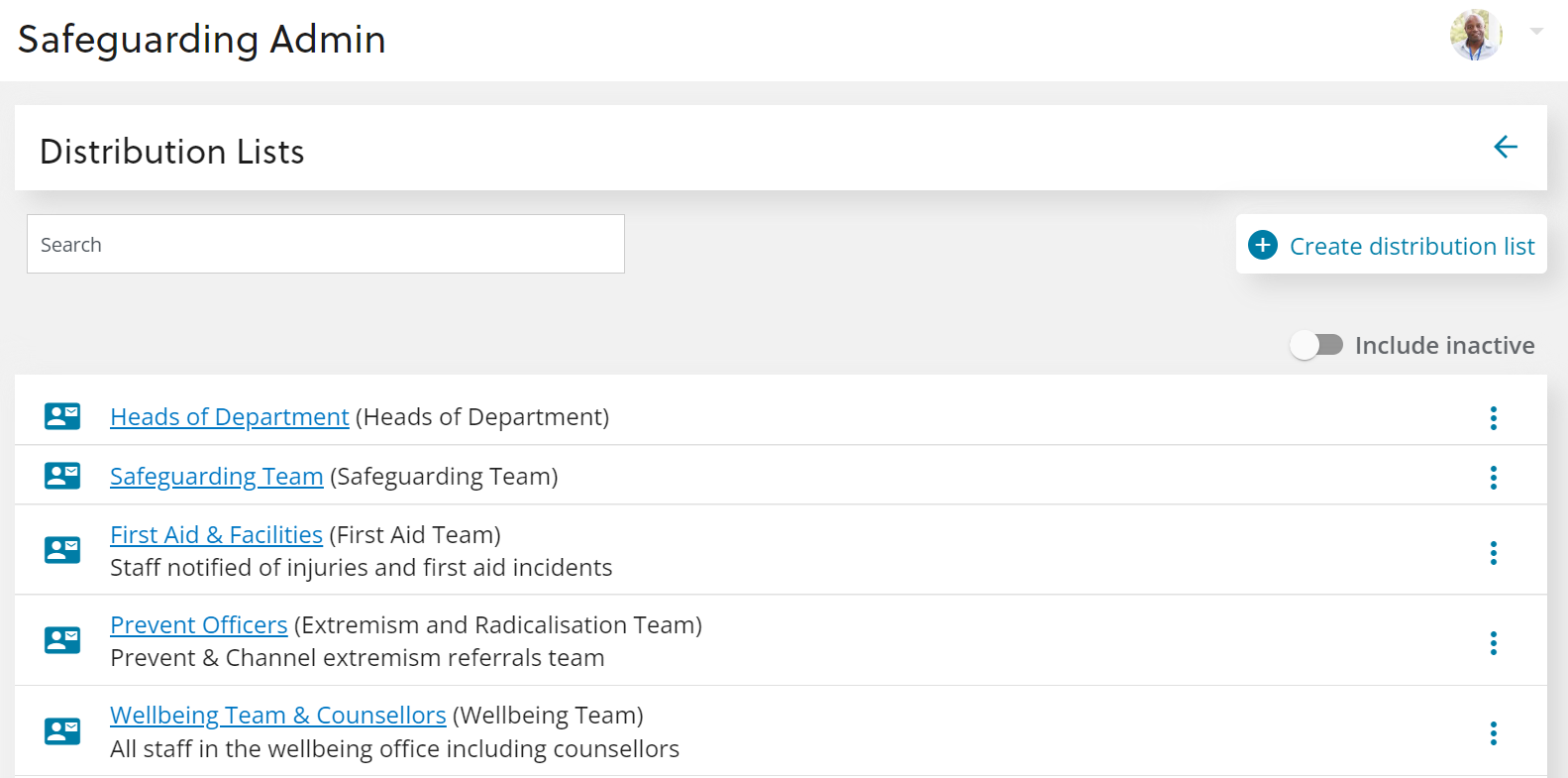Click the plus icon for creating a list

click(1262, 245)
